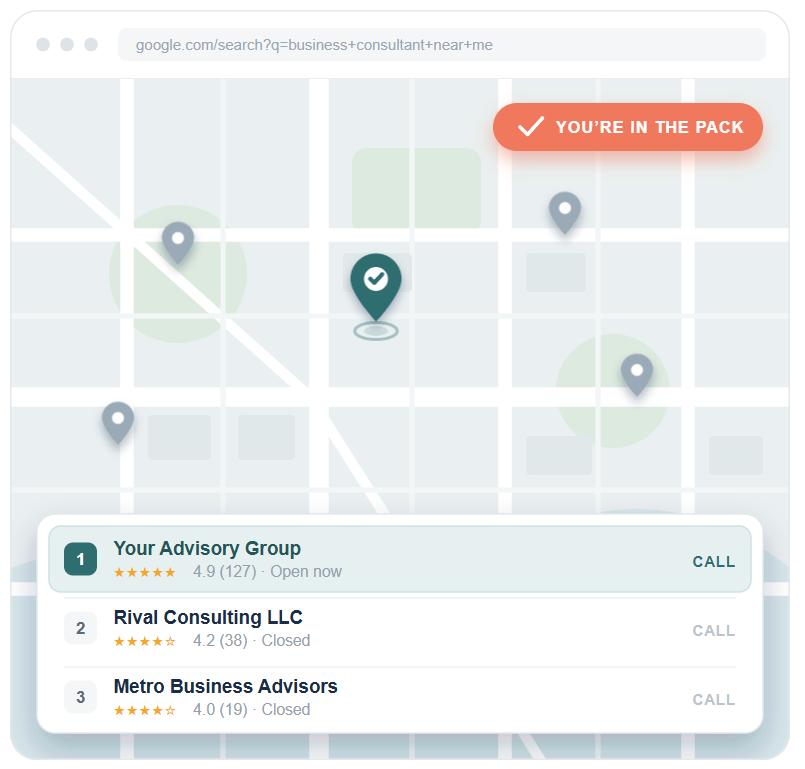Call Rival Consulting LLC

coord(714,630)
